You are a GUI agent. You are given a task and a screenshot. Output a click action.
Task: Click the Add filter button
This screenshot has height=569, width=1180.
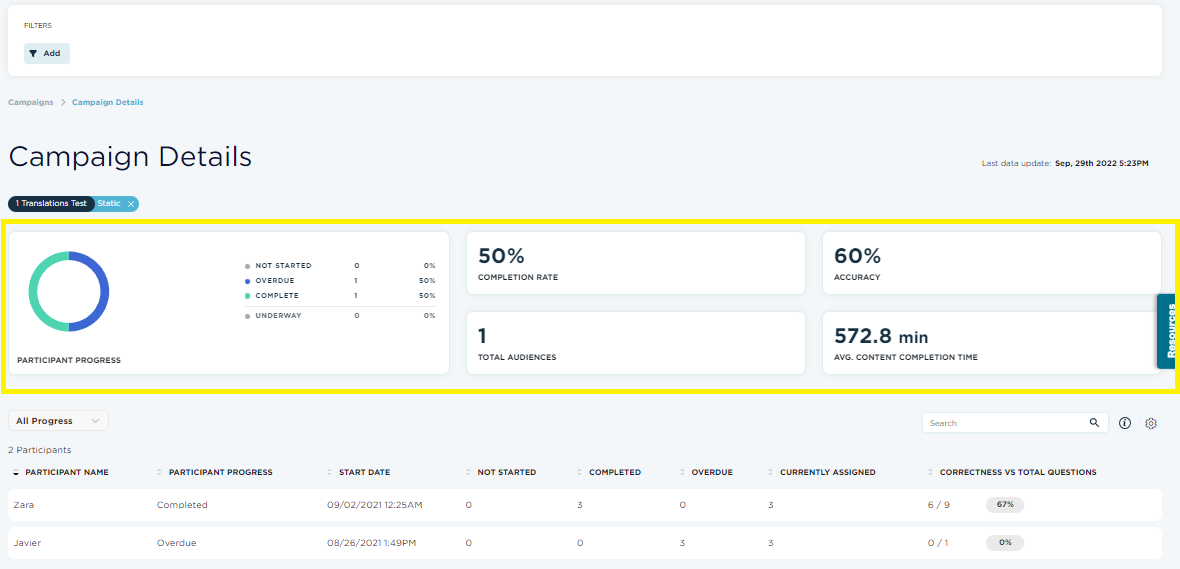point(47,53)
